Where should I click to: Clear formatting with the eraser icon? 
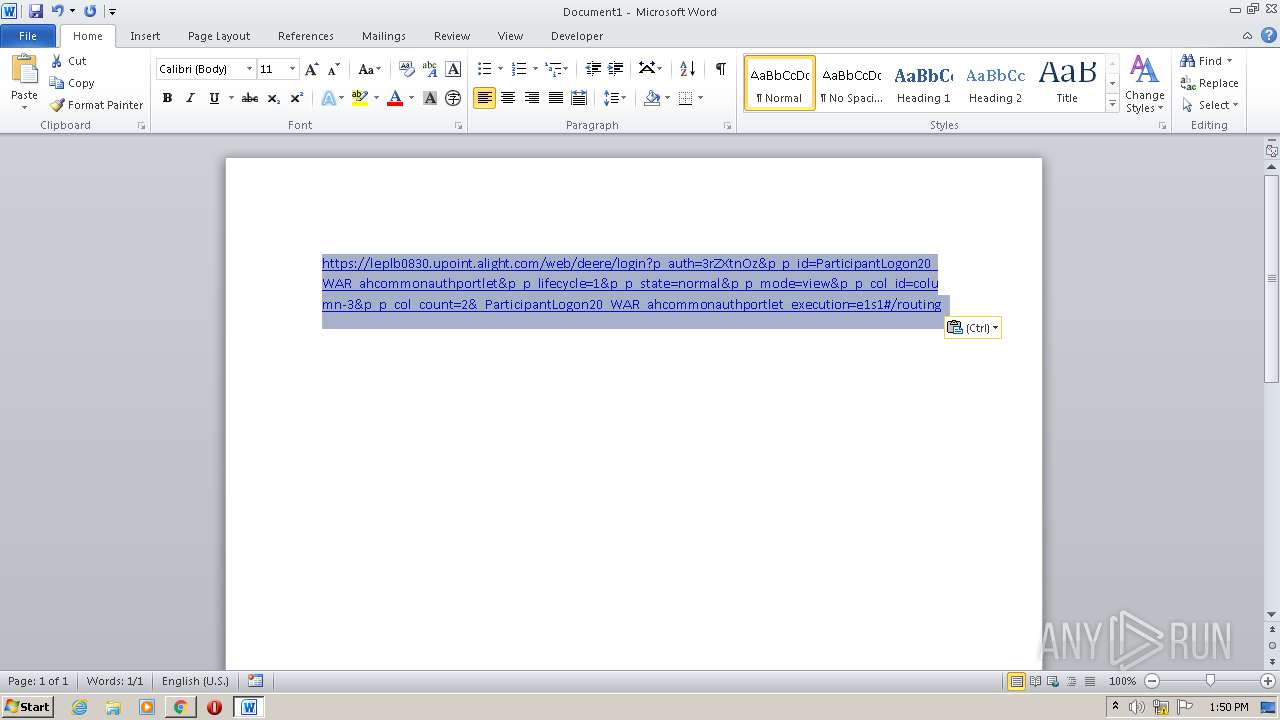[x=406, y=69]
